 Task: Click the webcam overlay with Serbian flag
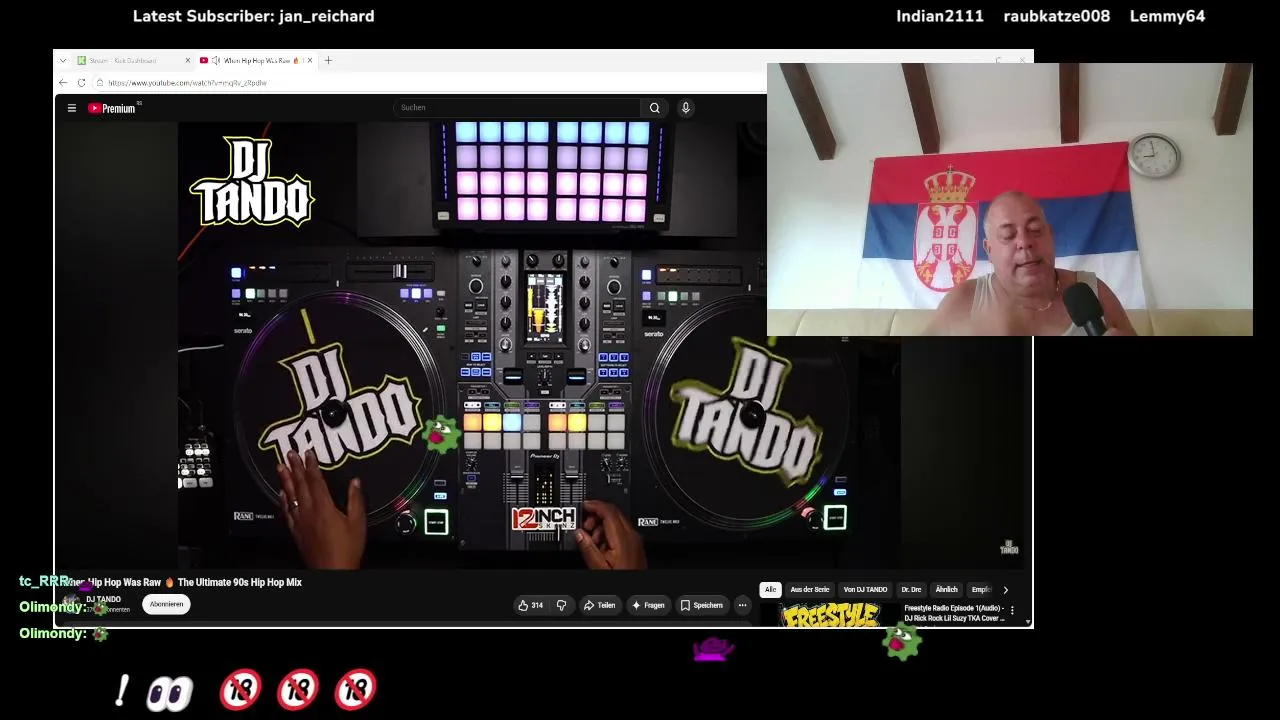coord(1010,200)
